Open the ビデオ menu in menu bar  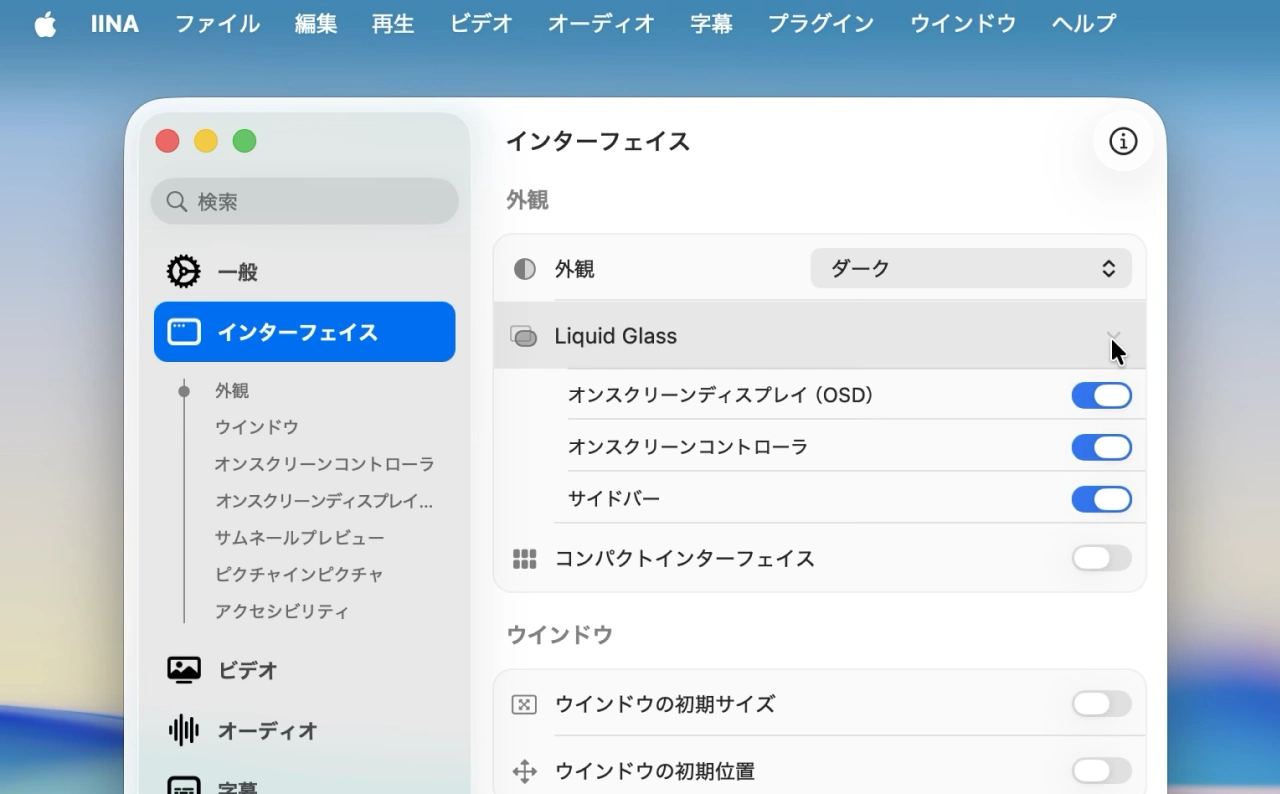pyautogui.click(x=481, y=24)
